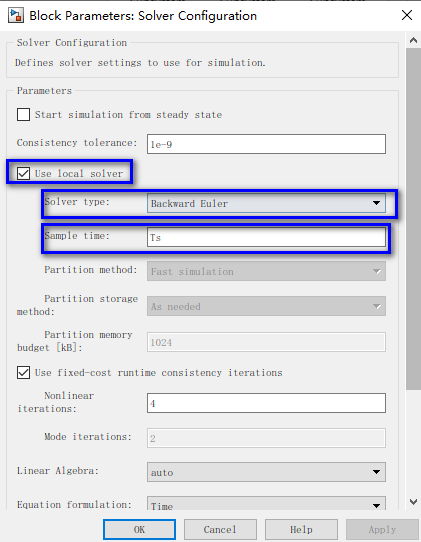
Task: Open the Linear Algebra dropdown
Action: point(266,472)
